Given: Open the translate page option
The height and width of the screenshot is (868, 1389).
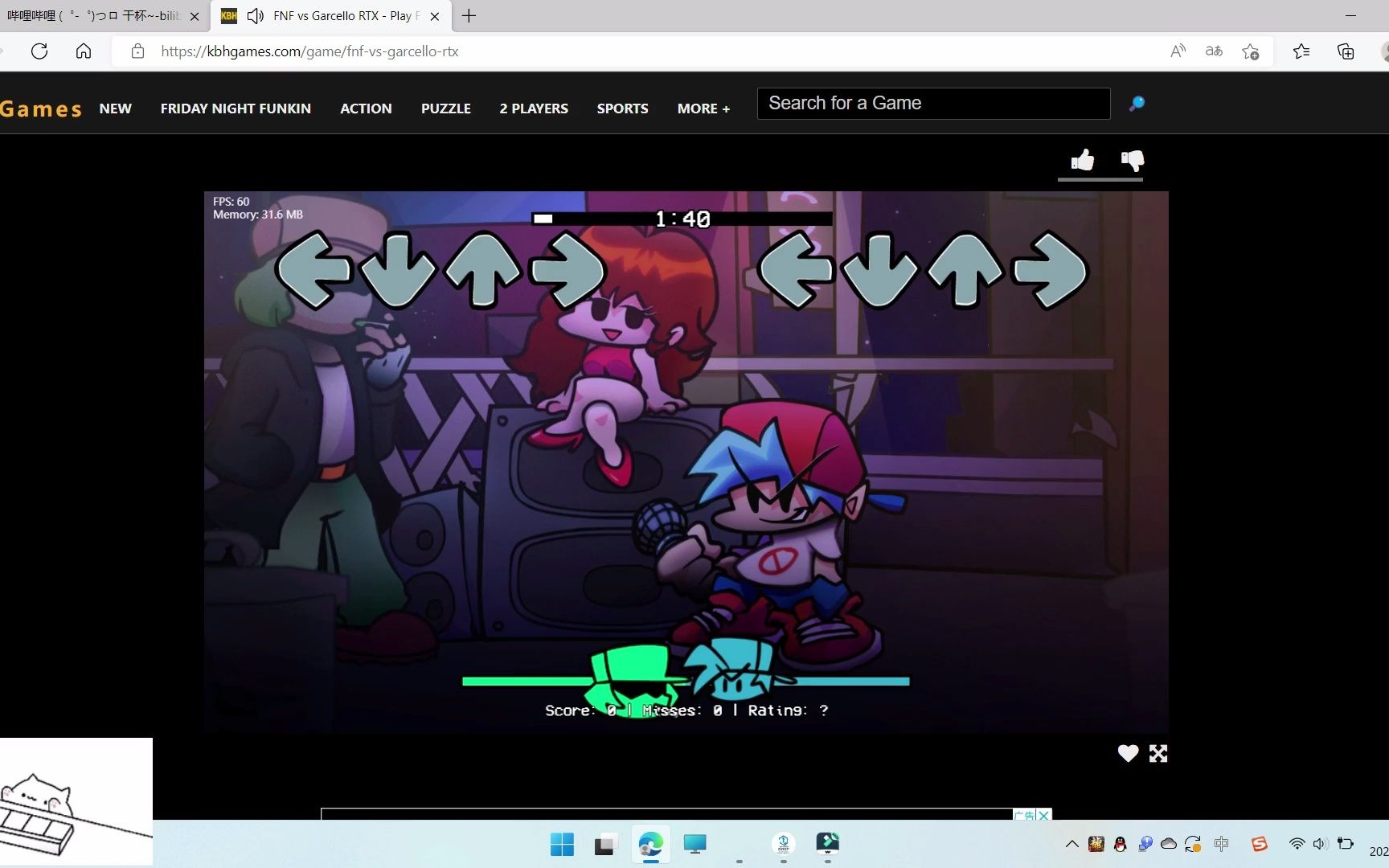Looking at the screenshot, I should (x=1214, y=51).
